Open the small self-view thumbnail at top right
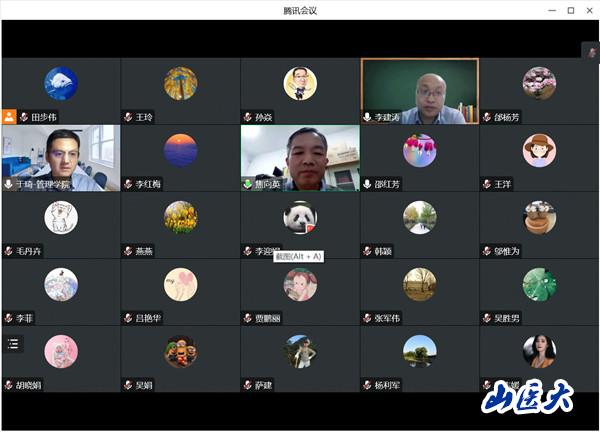Viewport: 600px width, 432px height. [x=590, y=51]
